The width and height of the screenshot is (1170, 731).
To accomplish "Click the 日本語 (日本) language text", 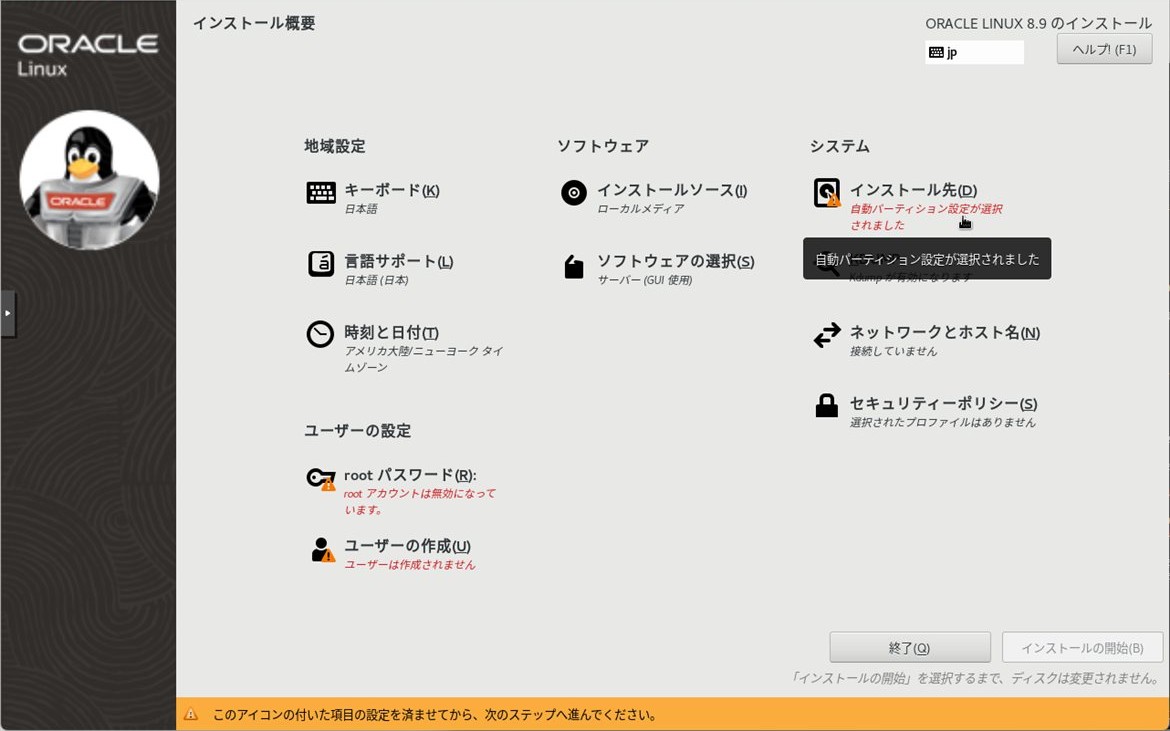I will [376, 280].
